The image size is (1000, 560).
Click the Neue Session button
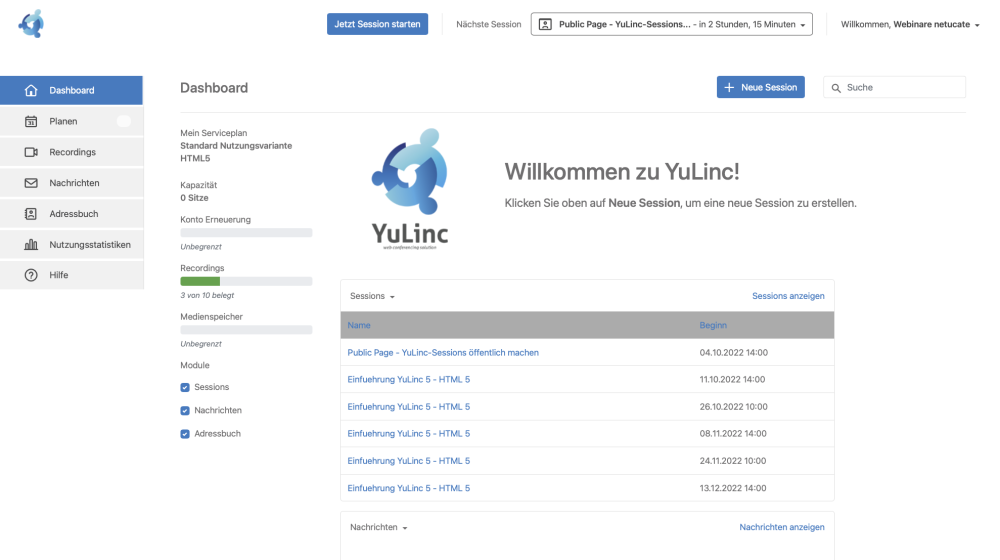coord(761,87)
